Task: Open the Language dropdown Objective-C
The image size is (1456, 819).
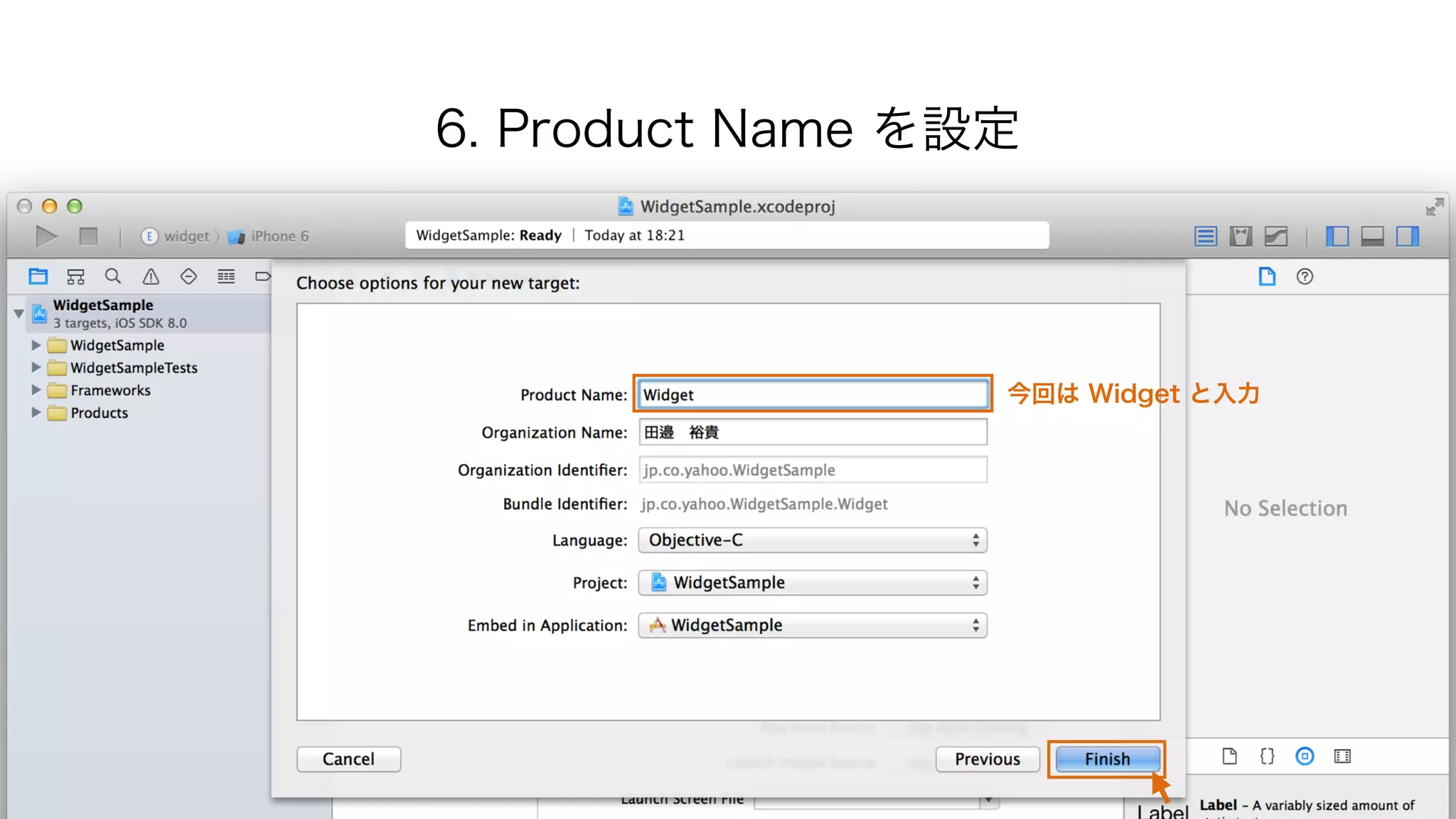Action: [x=813, y=540]
